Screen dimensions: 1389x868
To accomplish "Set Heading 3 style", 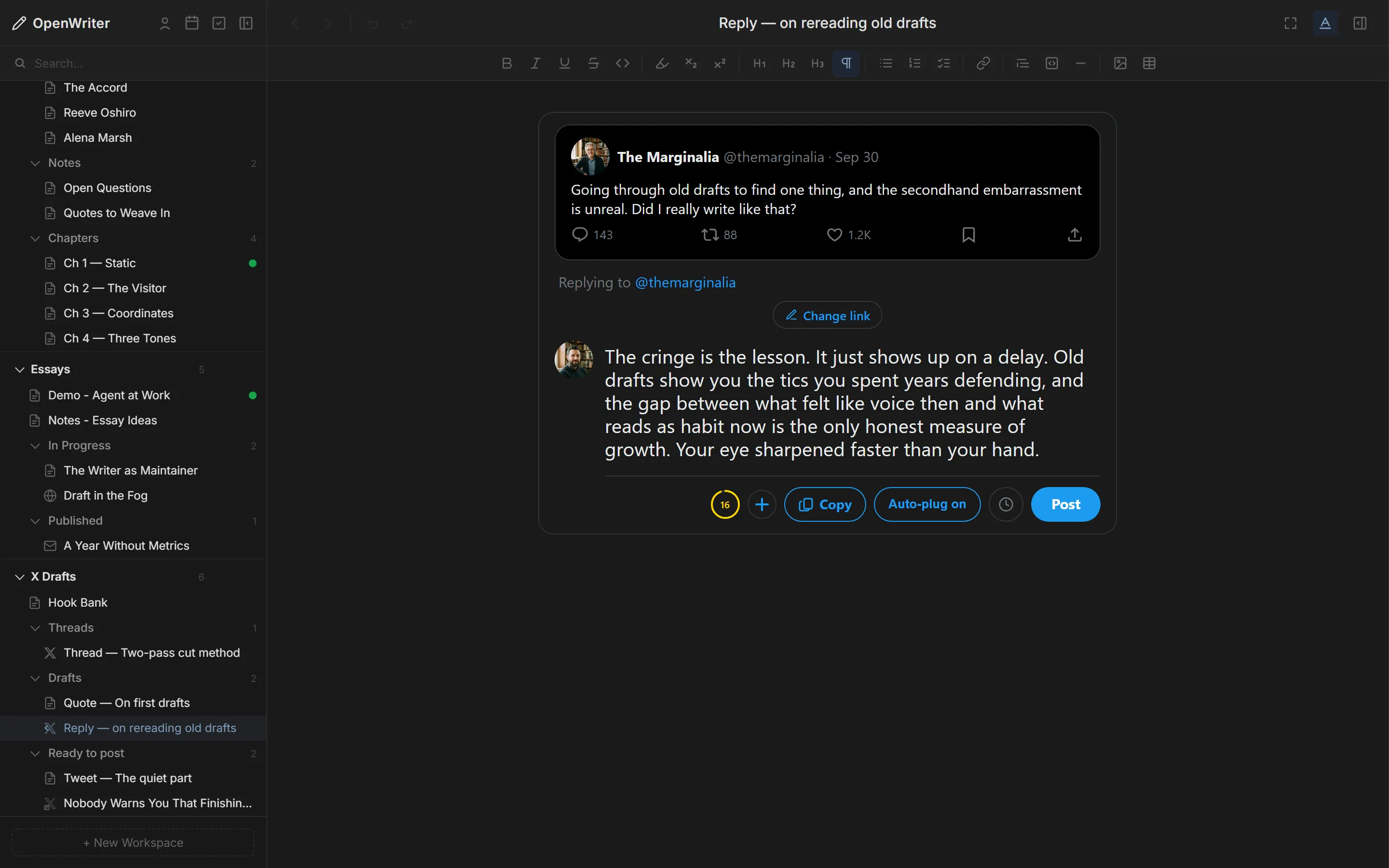I will pyautogui.click(x=817, y=63).
